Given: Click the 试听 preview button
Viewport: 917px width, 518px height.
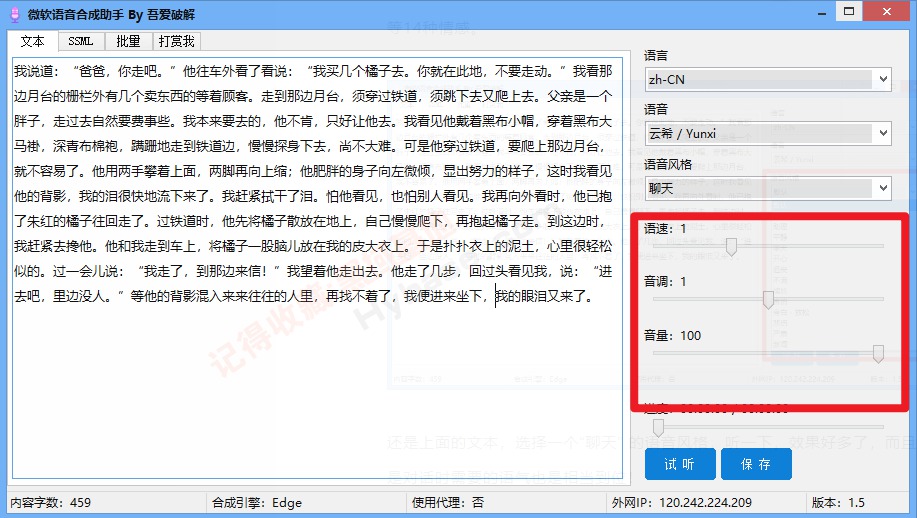Looking at the screenshot, I should [680, 464].
